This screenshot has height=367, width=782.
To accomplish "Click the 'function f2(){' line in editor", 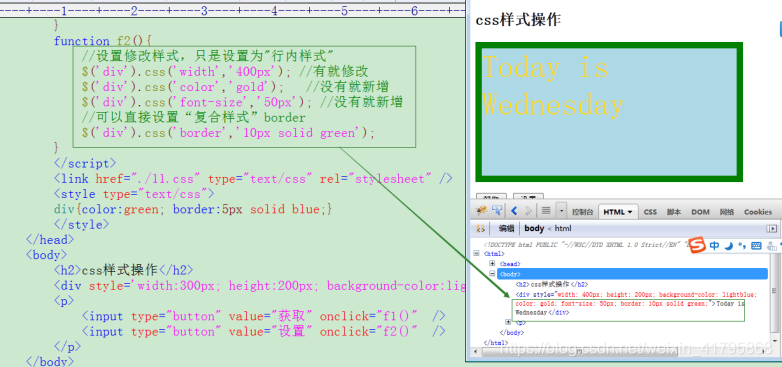I will [102, 41].
